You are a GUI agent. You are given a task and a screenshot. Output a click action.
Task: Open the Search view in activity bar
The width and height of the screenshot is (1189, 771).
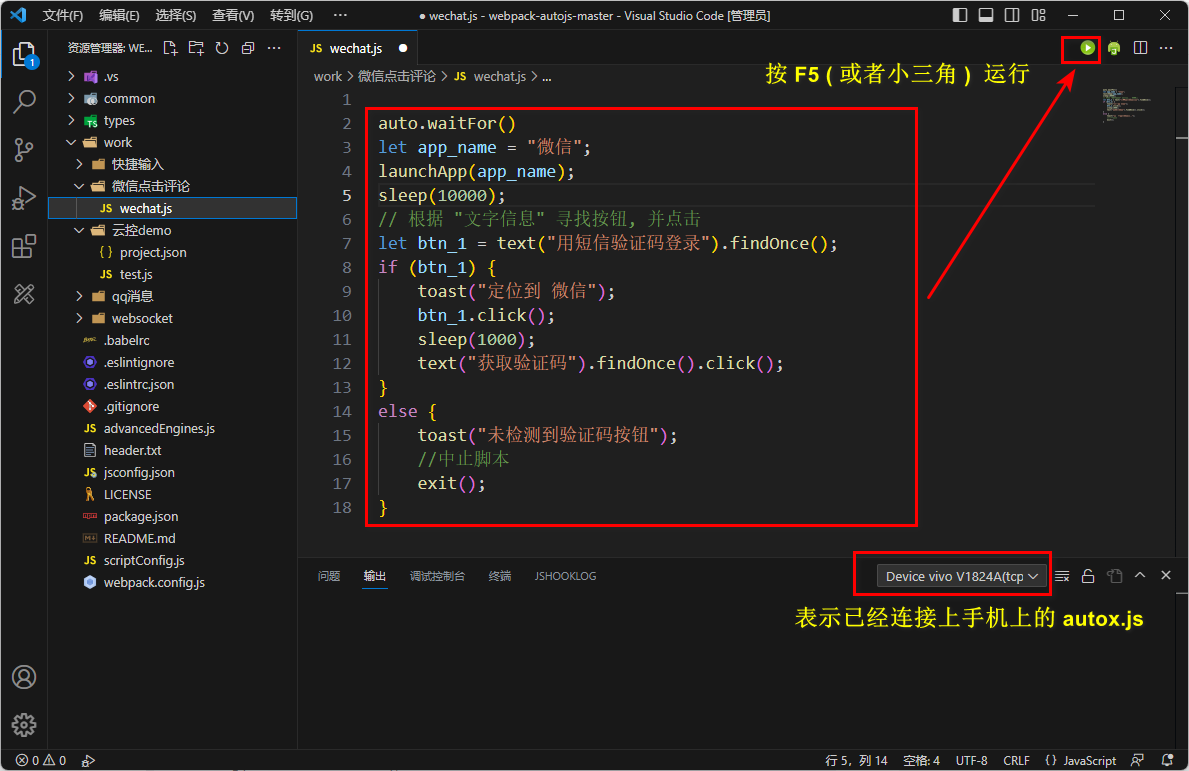pyautogui.click(x=24, y=102)
